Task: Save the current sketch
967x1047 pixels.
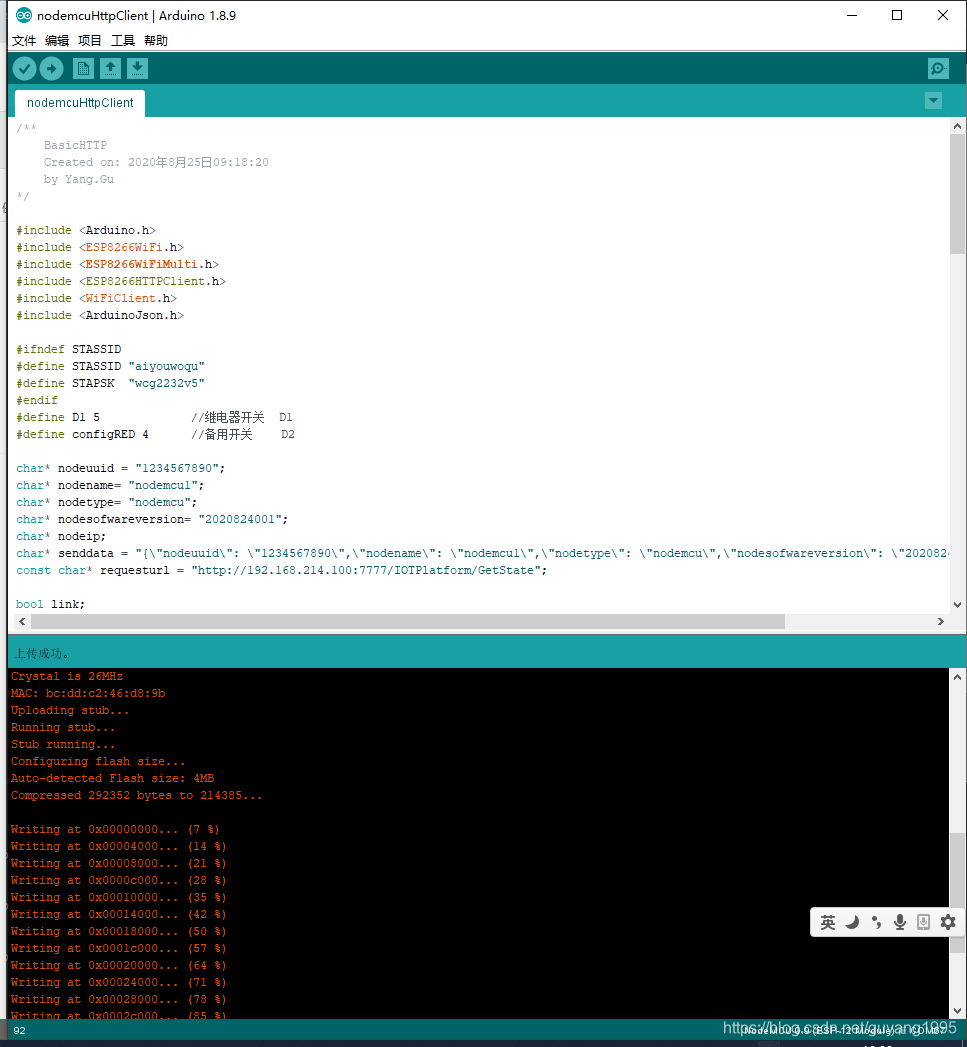Action: (x=137, y=68)
